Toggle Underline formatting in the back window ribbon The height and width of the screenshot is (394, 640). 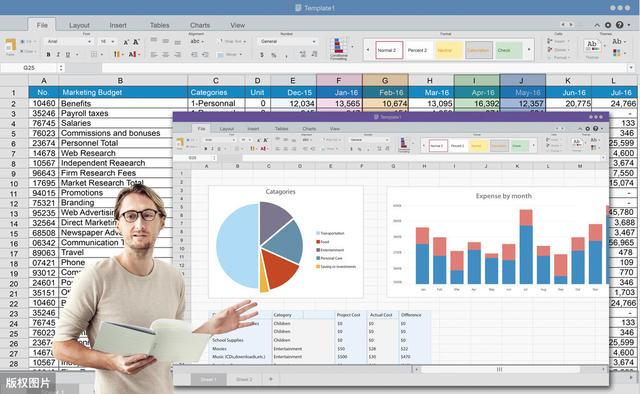tap(68, 54)
